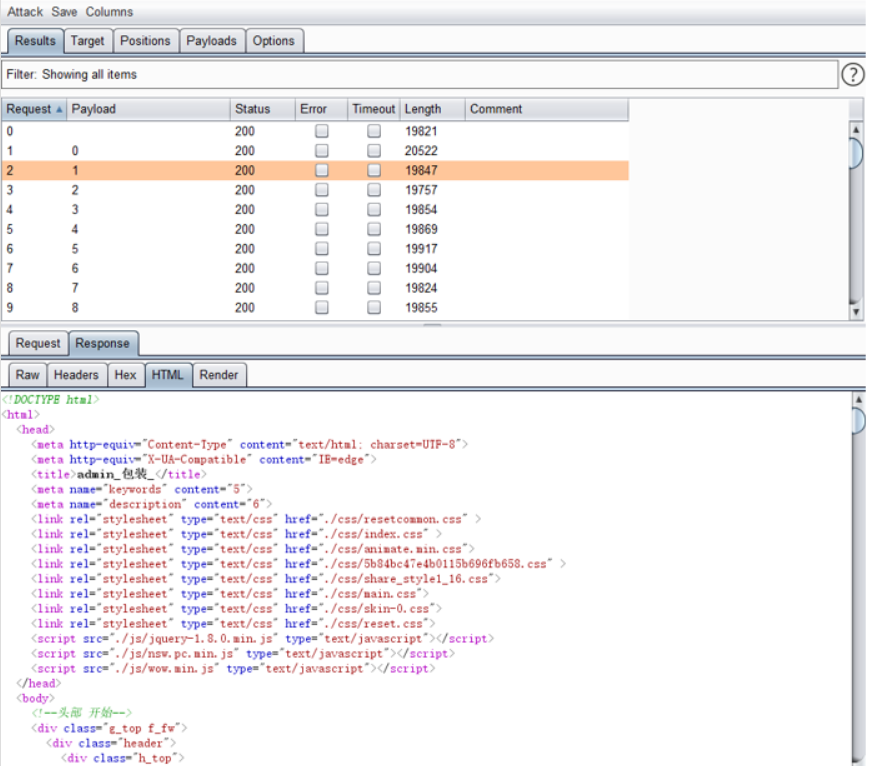Viewport: 874px width, 766px height.
Task: Open the Save menu
Action: point(64,12)
